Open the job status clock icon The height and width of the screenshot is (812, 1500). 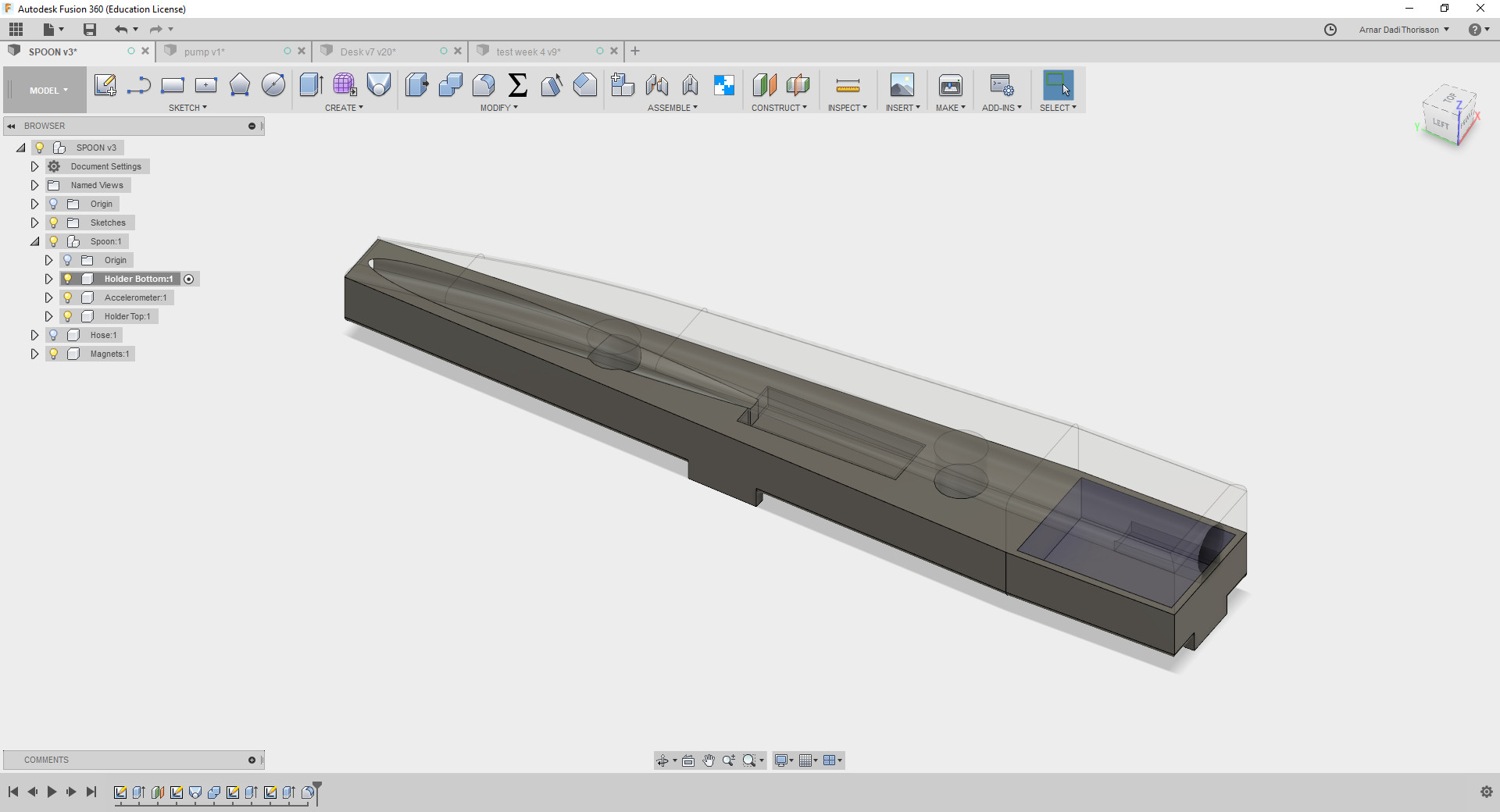pyautogui.click(x=1330, y=30)
